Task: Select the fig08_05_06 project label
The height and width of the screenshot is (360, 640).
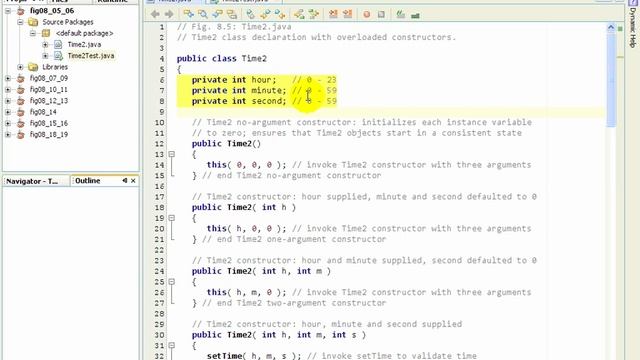Action: 52,11
